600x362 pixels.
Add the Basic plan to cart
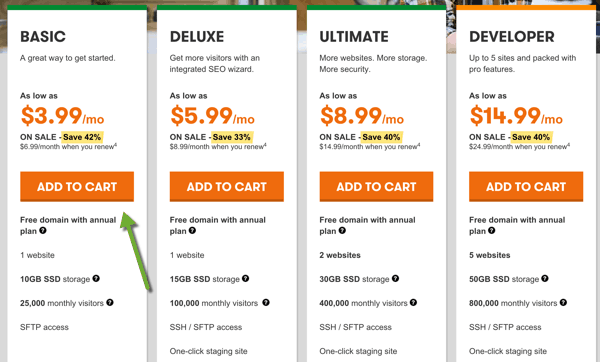[77, 186]
